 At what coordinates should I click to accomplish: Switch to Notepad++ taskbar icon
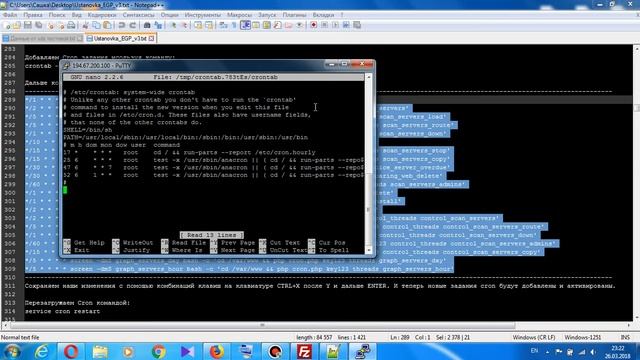pos(333,351)
